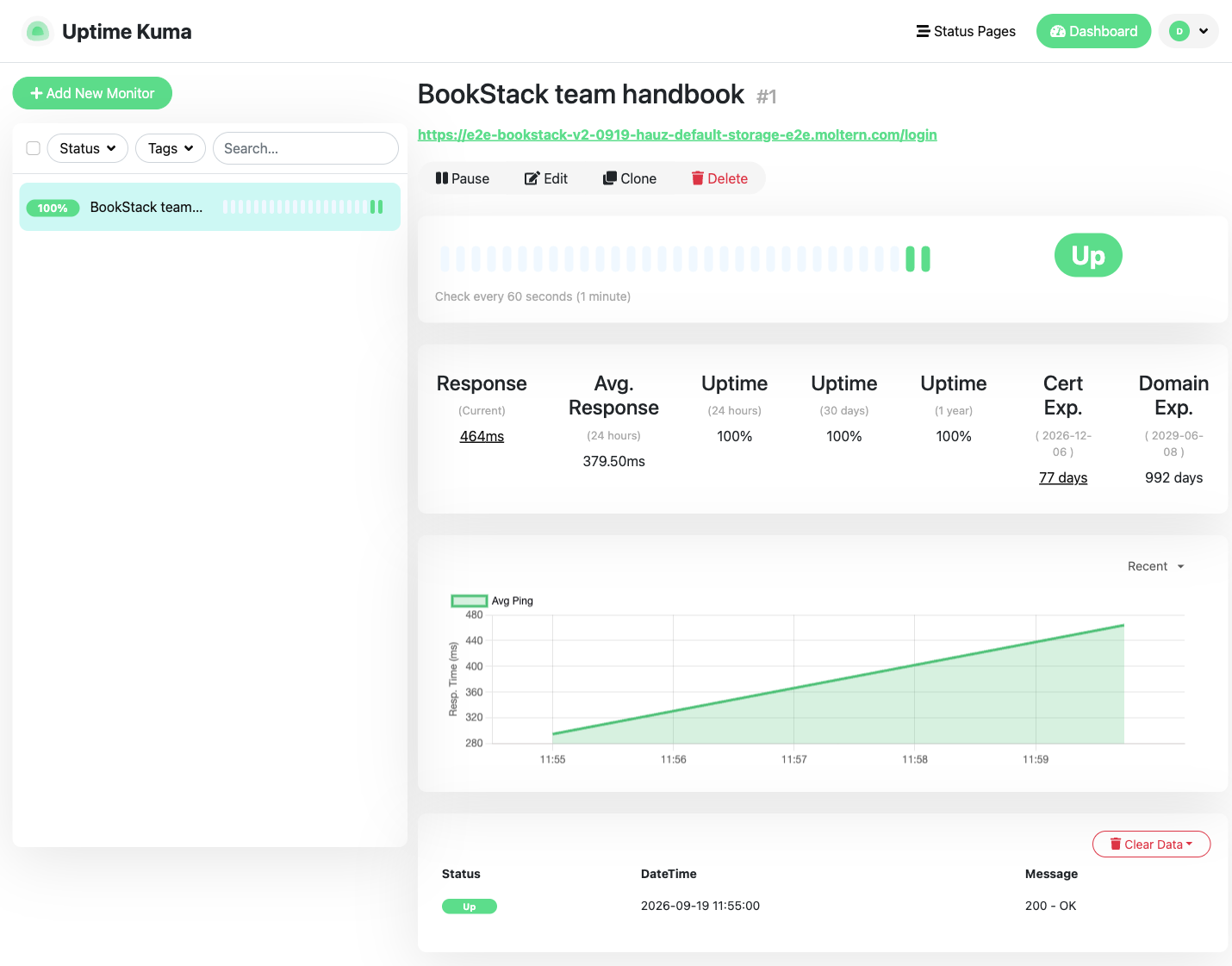Pause the BookStack monitor
The height and width of the screenshot is (966, 1232).
tap(463, 178)
